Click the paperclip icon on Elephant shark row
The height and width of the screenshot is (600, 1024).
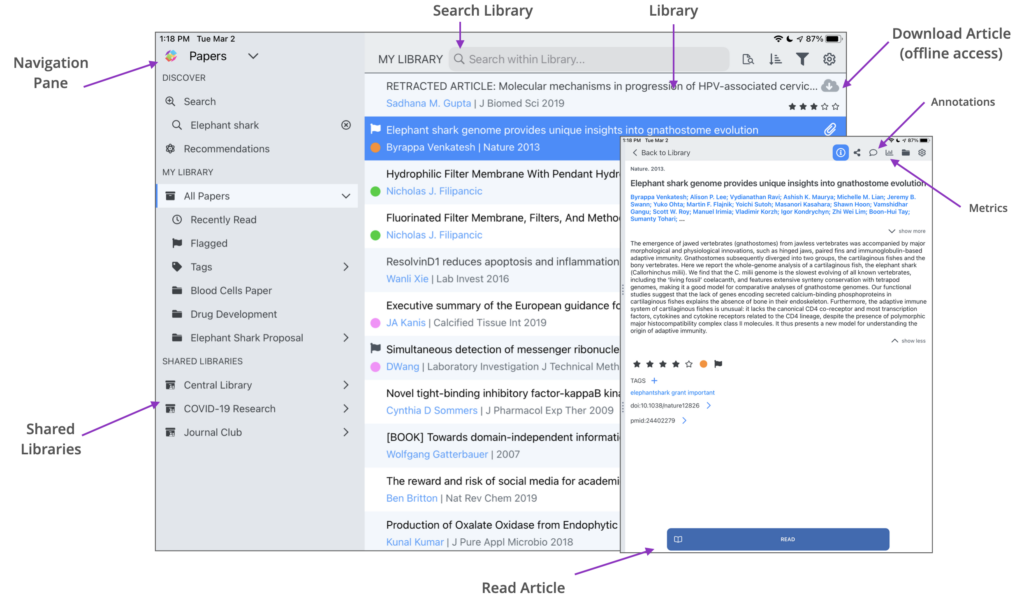[x=830, y=130]
